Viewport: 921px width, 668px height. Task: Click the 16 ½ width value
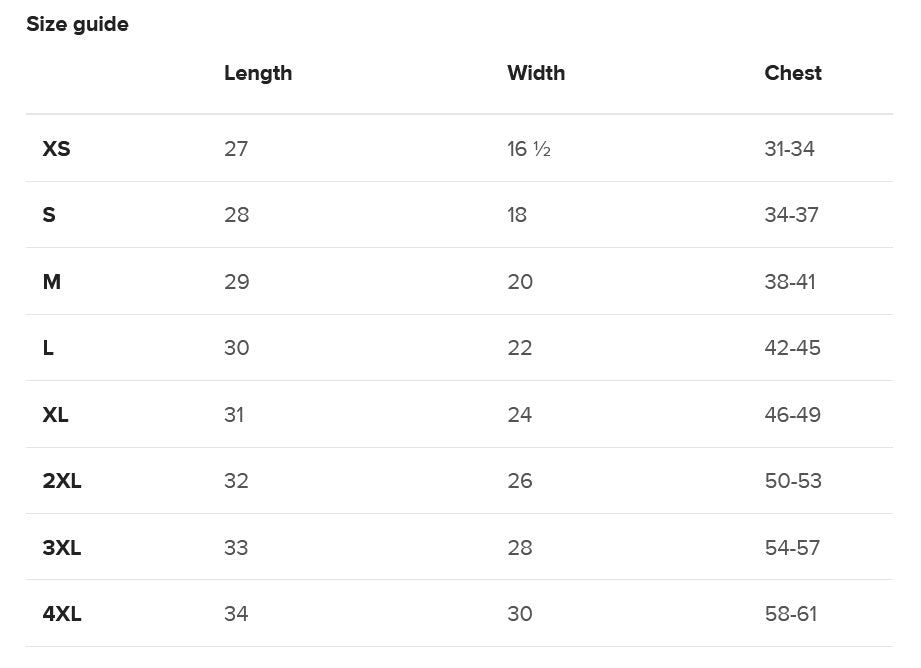[529, 149]
